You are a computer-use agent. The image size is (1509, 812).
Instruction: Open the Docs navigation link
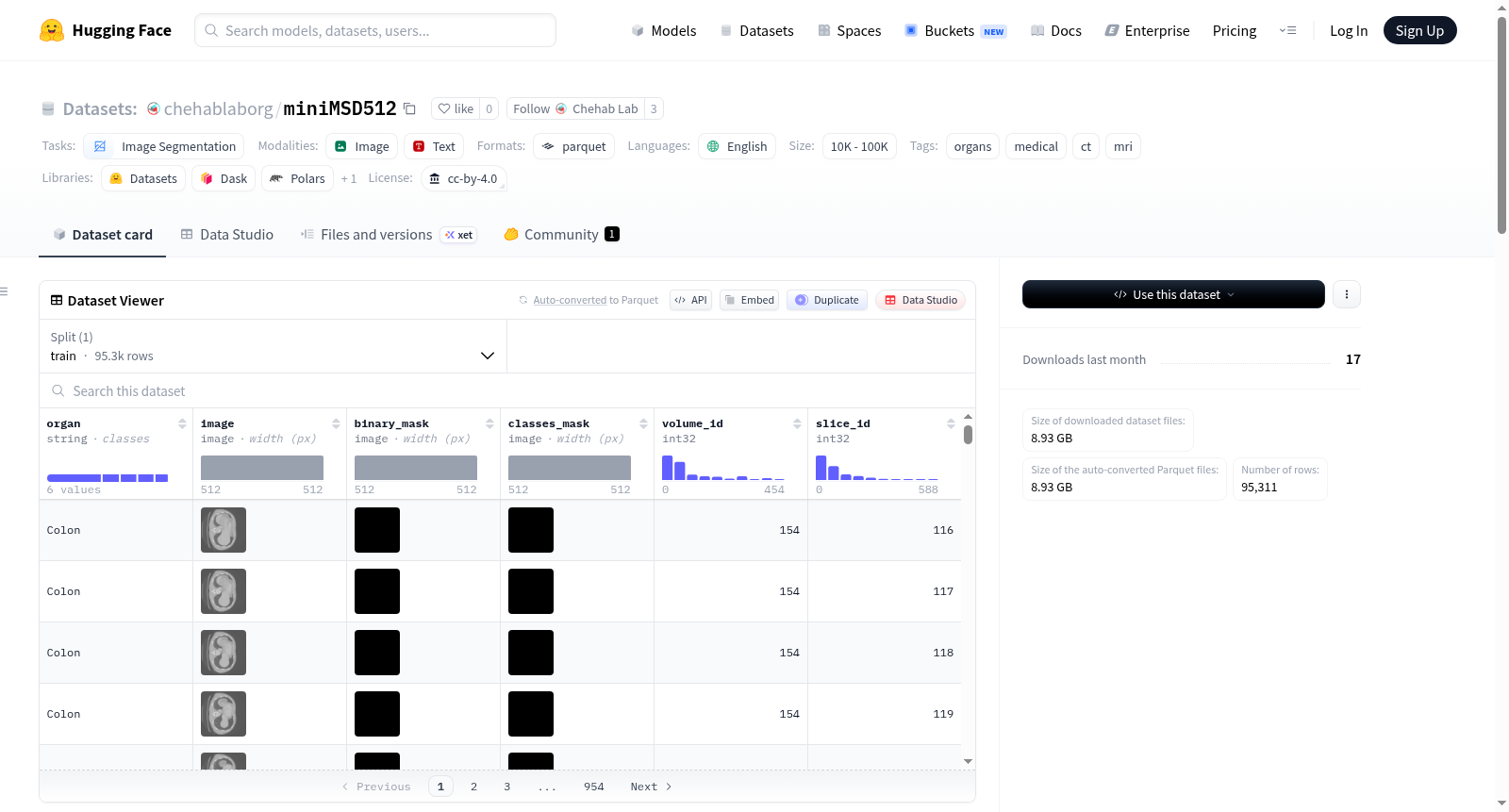click(x=1056, y=30)
